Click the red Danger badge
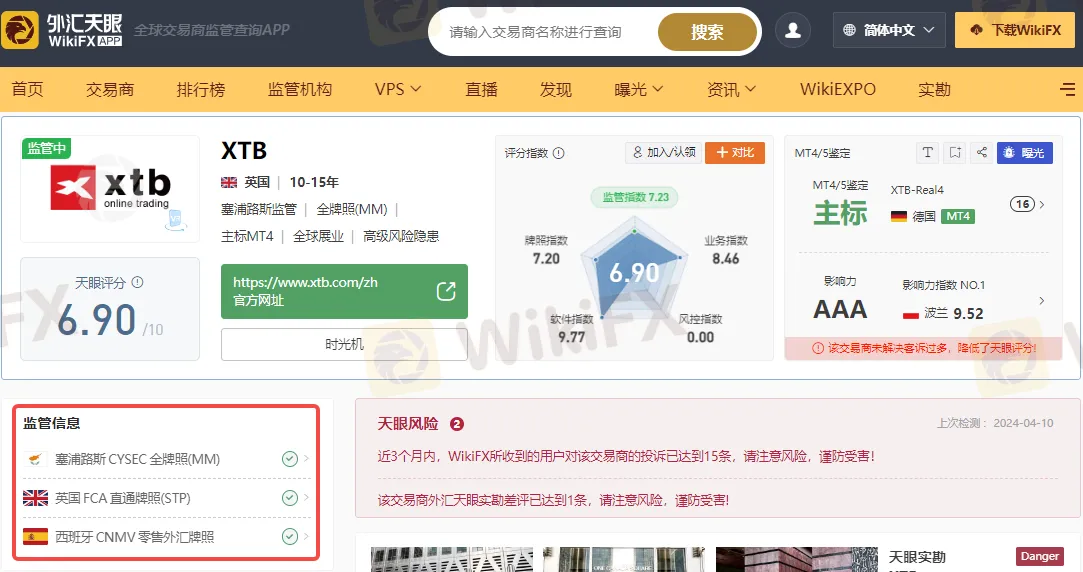 (x=1039, y=556)
